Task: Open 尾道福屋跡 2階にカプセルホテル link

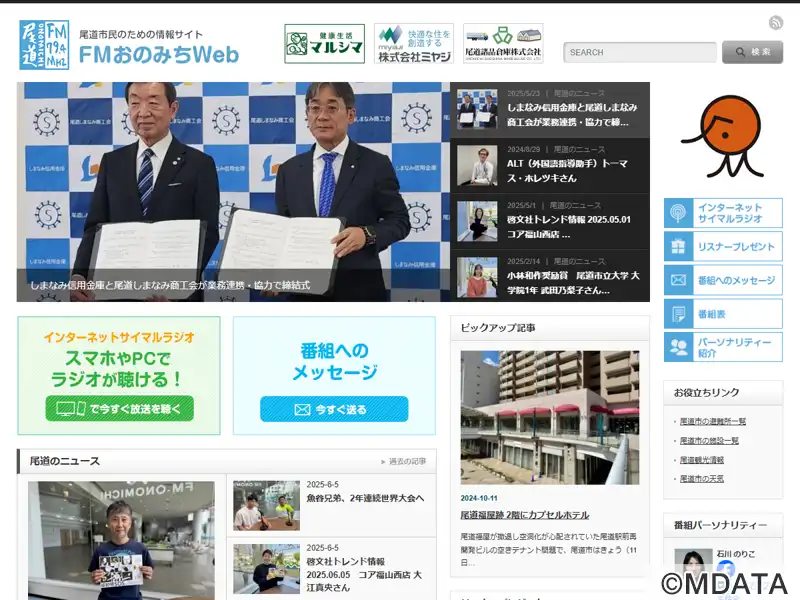Action: pyautogui.click(x=524, y=515)
